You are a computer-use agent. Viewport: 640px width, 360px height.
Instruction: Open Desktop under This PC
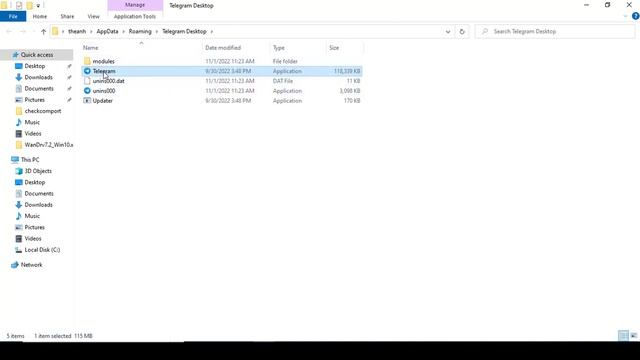[35, 182]
